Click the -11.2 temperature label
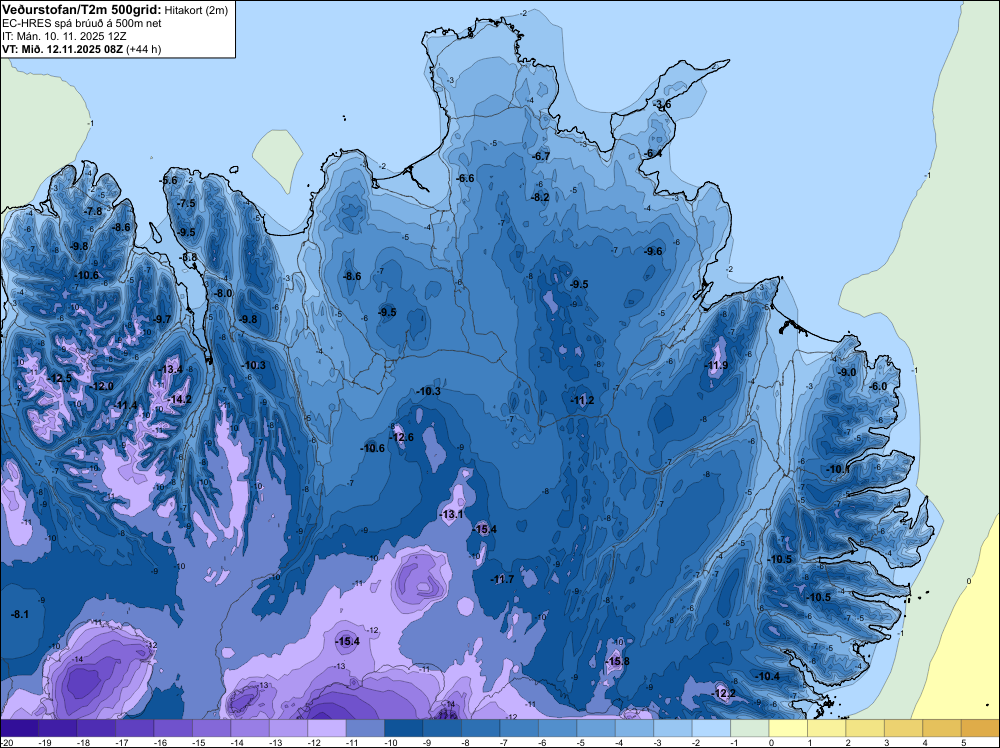The width and height of the screenshot is (1000, 748). click(x=583, y=400)
